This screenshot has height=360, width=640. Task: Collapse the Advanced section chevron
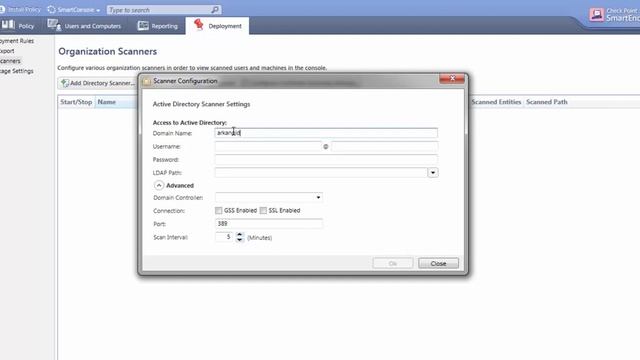159,185
